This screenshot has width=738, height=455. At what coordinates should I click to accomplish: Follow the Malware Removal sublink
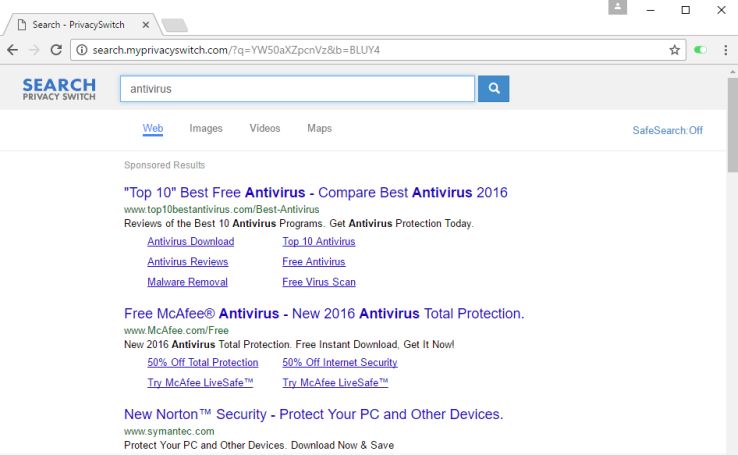click(x=187, y=282)
